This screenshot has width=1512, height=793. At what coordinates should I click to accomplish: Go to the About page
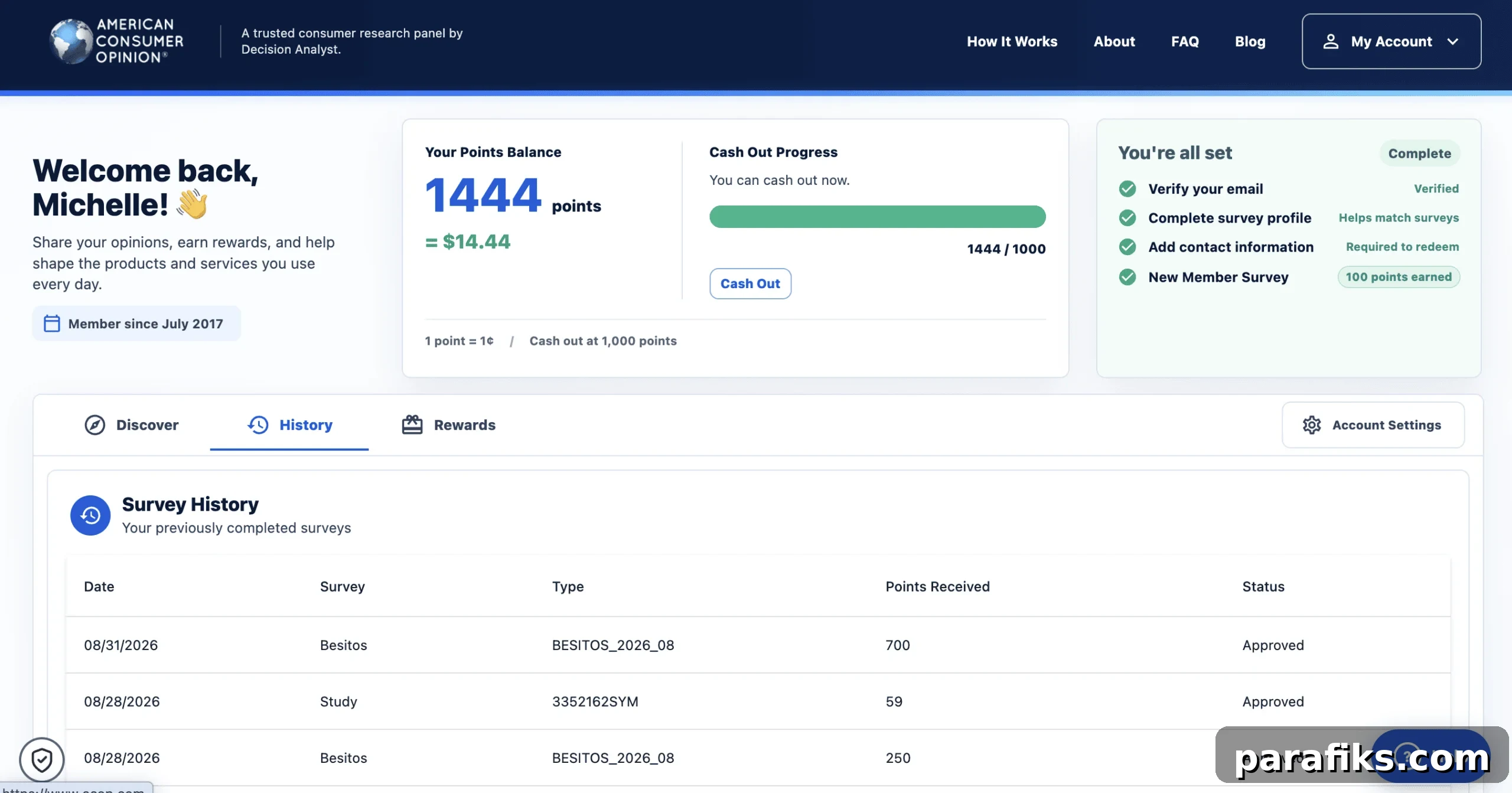click(x=1114, y=41)
